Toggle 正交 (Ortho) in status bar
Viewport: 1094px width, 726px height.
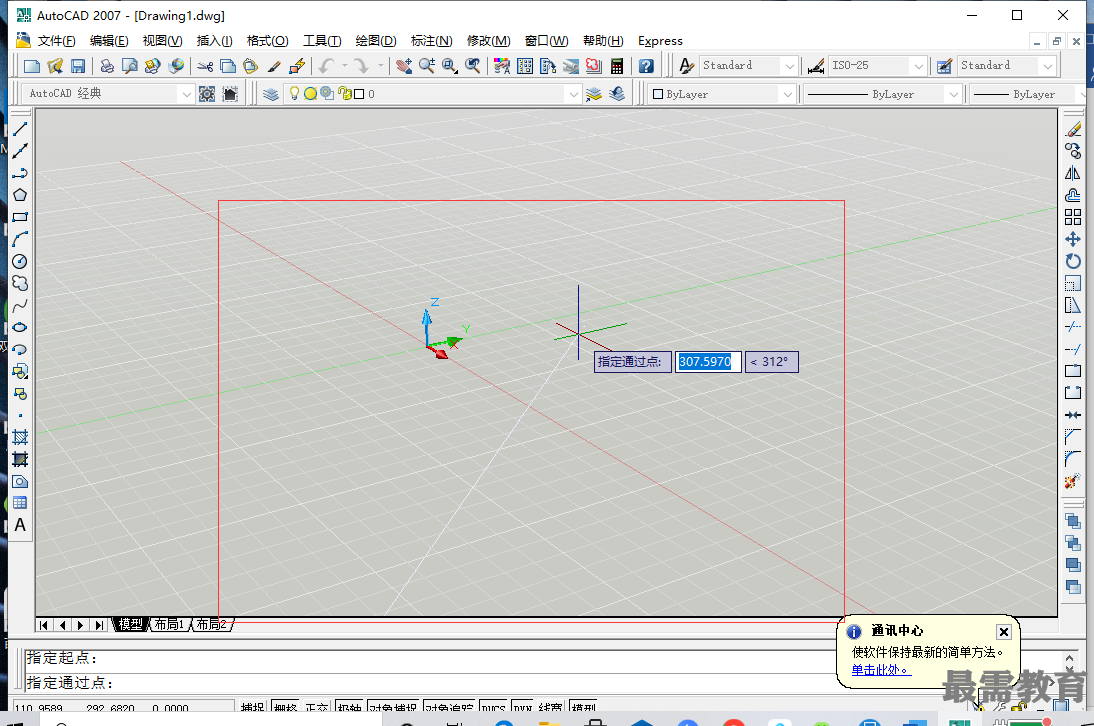tap(317, 706)
